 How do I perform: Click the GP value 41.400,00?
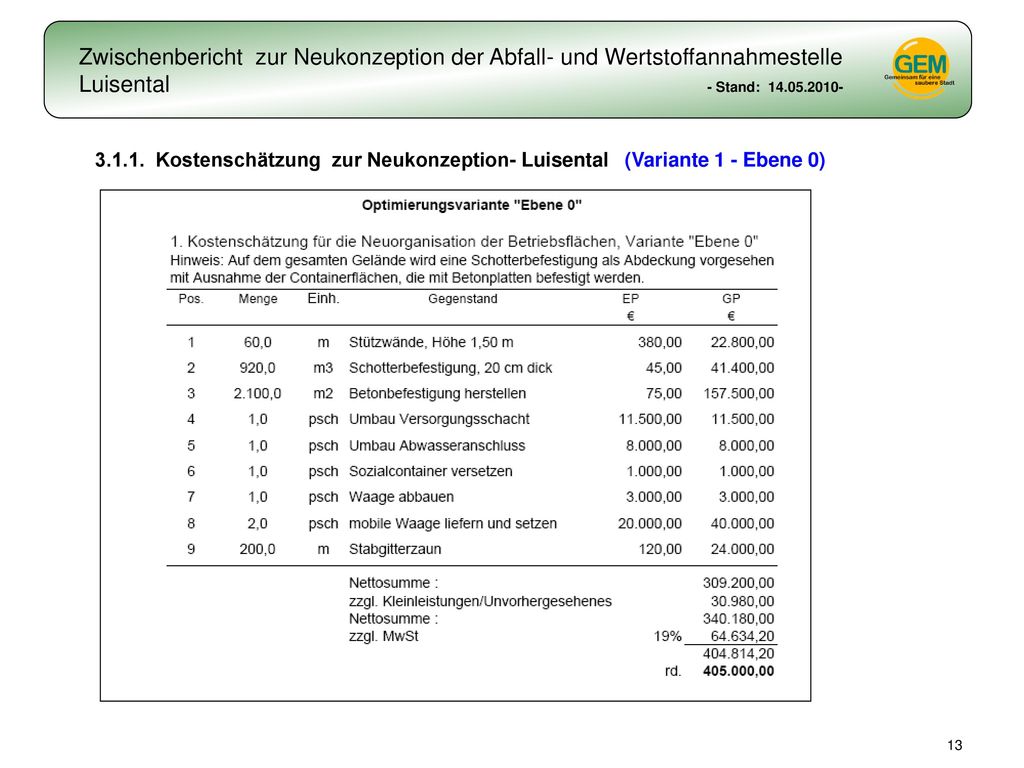742,368
